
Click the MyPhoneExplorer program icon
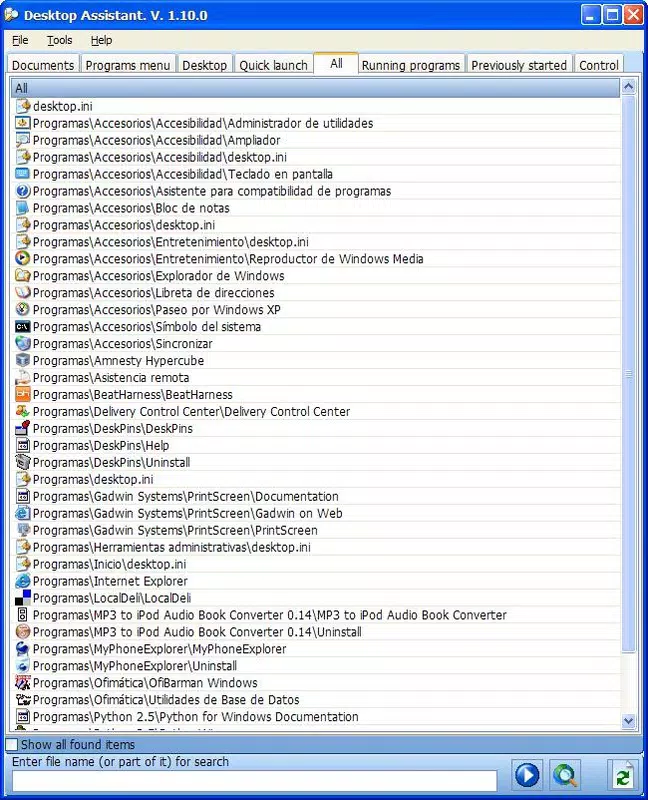pyautogui.click(x=22, y=648)
